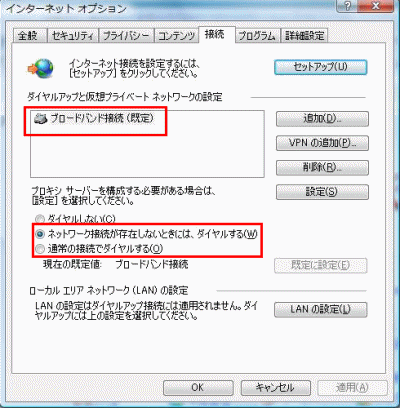Image resolution: width=400 pixels, height=408 pixels.
Task: Show the 詳細設定 tab
Action: pos(305,35)
